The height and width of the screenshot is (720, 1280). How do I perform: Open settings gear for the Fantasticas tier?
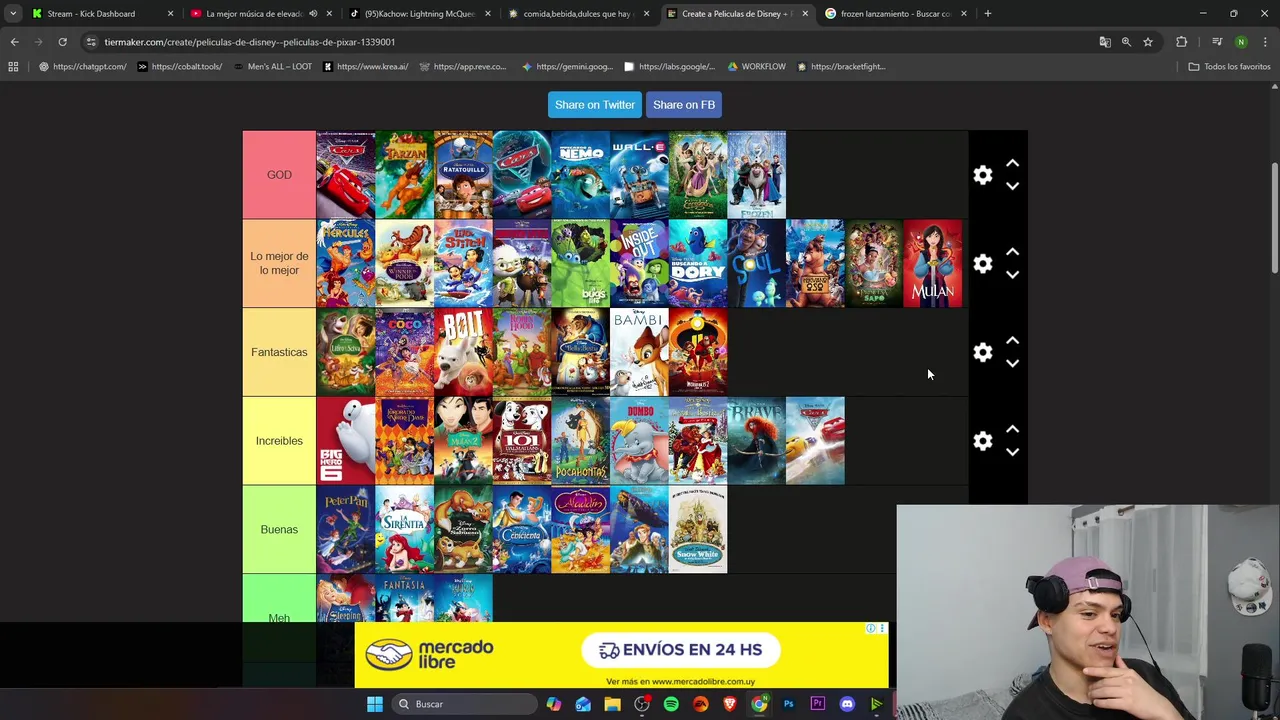[983, 352]
